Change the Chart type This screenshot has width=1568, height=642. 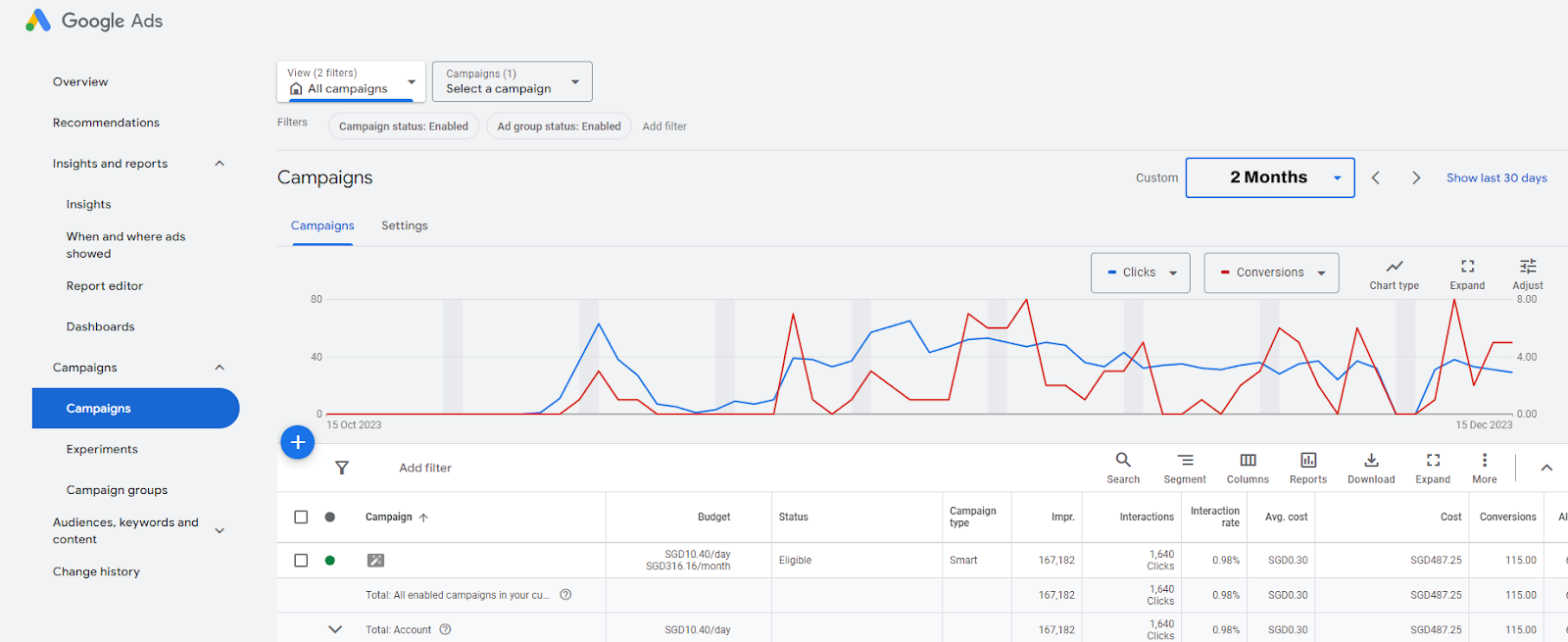(1395, 274)
